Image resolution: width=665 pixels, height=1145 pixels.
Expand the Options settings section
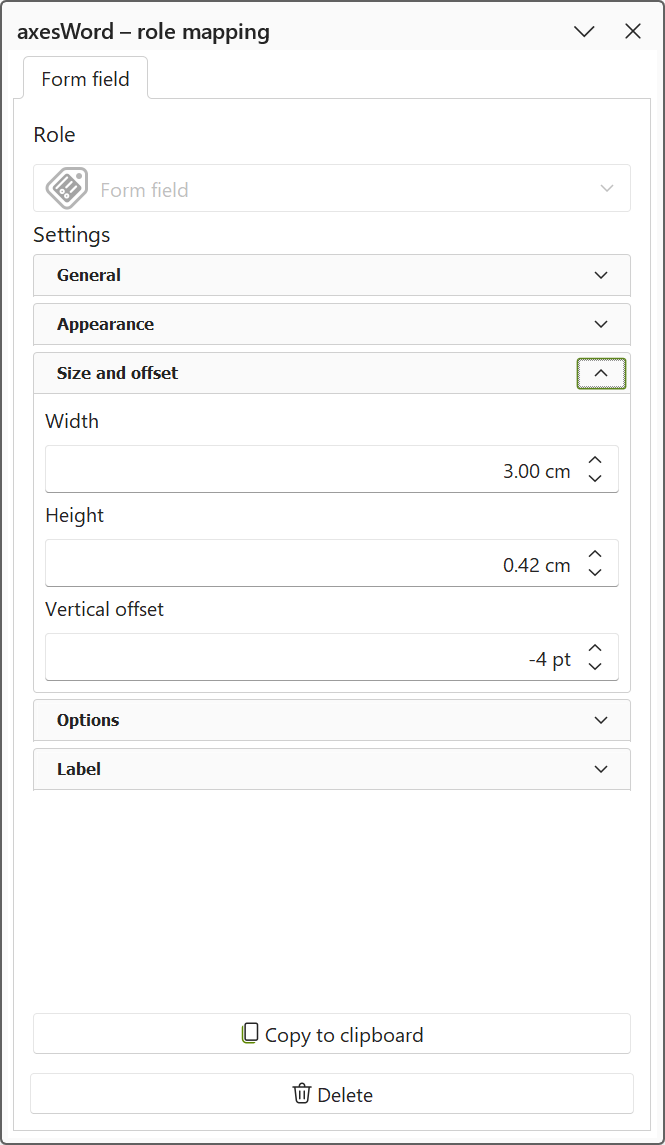tap(332, 720)
